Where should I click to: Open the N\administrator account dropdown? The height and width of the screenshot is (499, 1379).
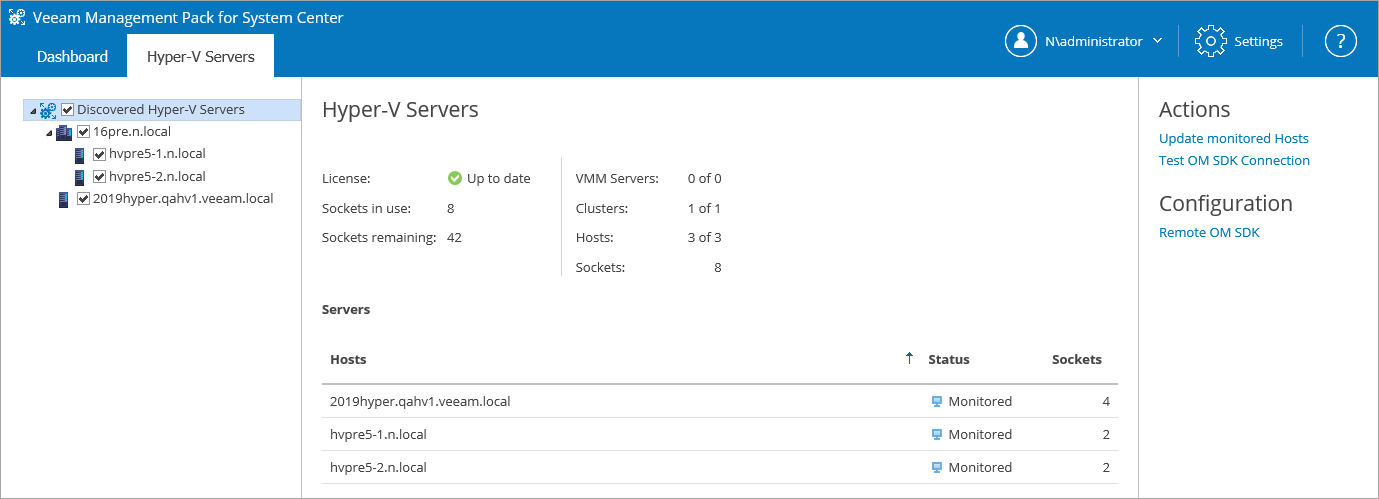tap(1158, 41)
